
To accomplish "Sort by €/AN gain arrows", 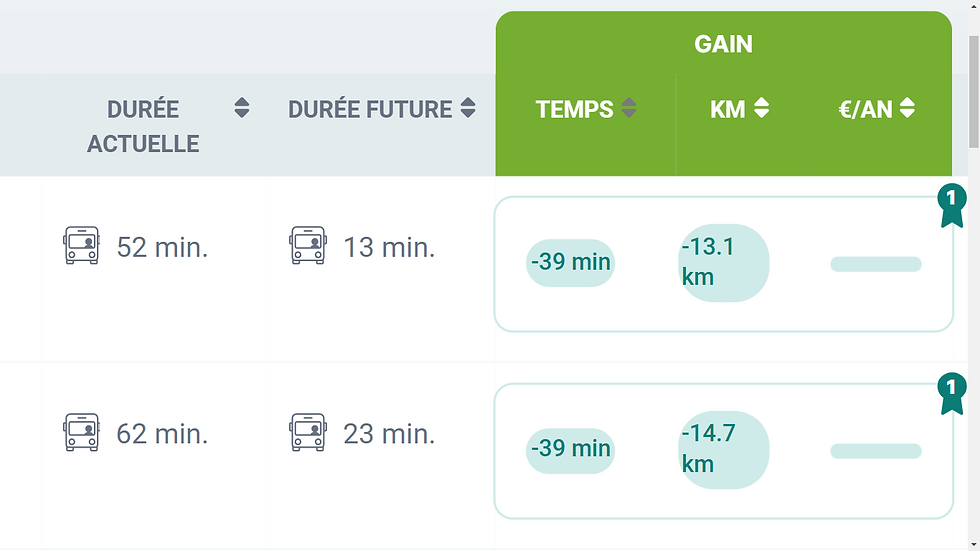I will coord(908,108).
